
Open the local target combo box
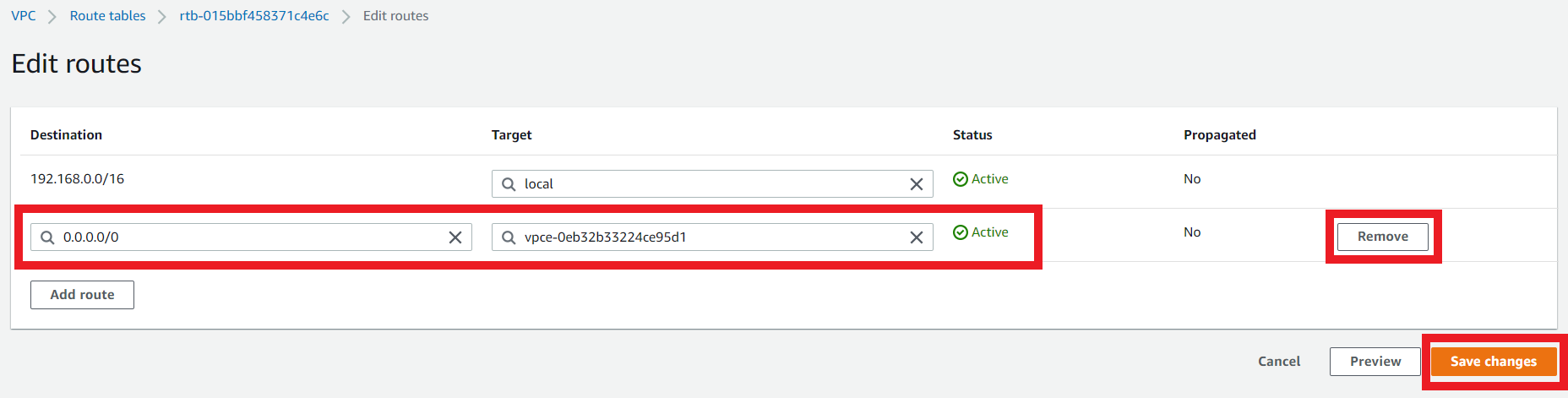pos(712,184)
